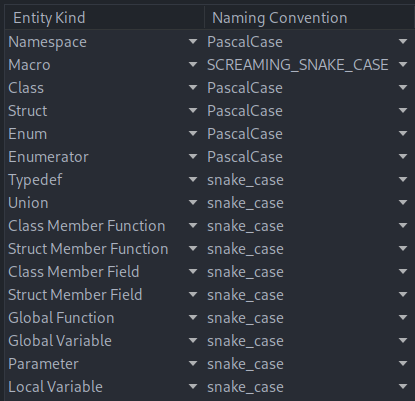This screenshot has height=401, width=415.
Task: Open the Parameter naming convention dropdown arrow
Action: [x=403, y=364]
